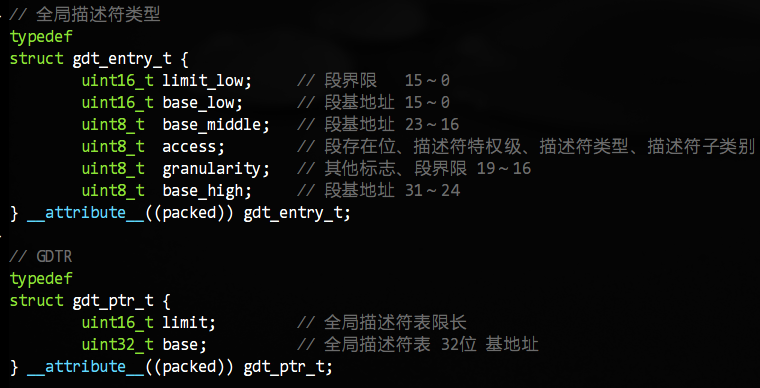Click the // GDTR comment
The image size is (760, 388).
[41, 257]
